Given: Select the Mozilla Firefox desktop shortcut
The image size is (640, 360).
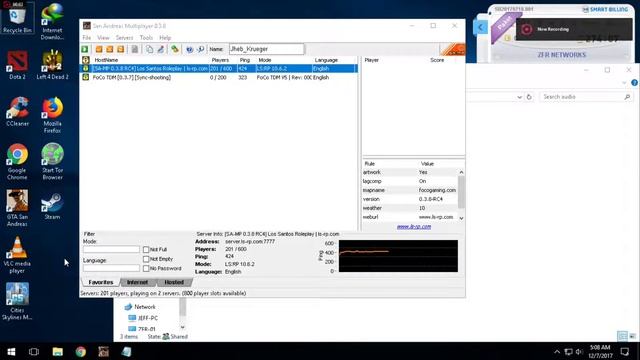Looking at the screenshot, I should tap(52, 115).
